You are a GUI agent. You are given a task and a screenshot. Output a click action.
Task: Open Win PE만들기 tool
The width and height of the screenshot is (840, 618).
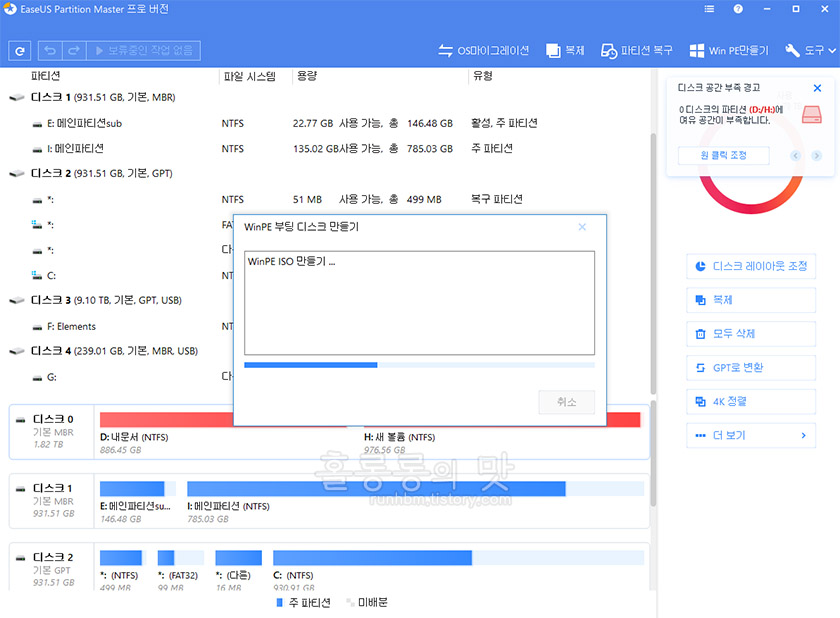tap(729, 50)
